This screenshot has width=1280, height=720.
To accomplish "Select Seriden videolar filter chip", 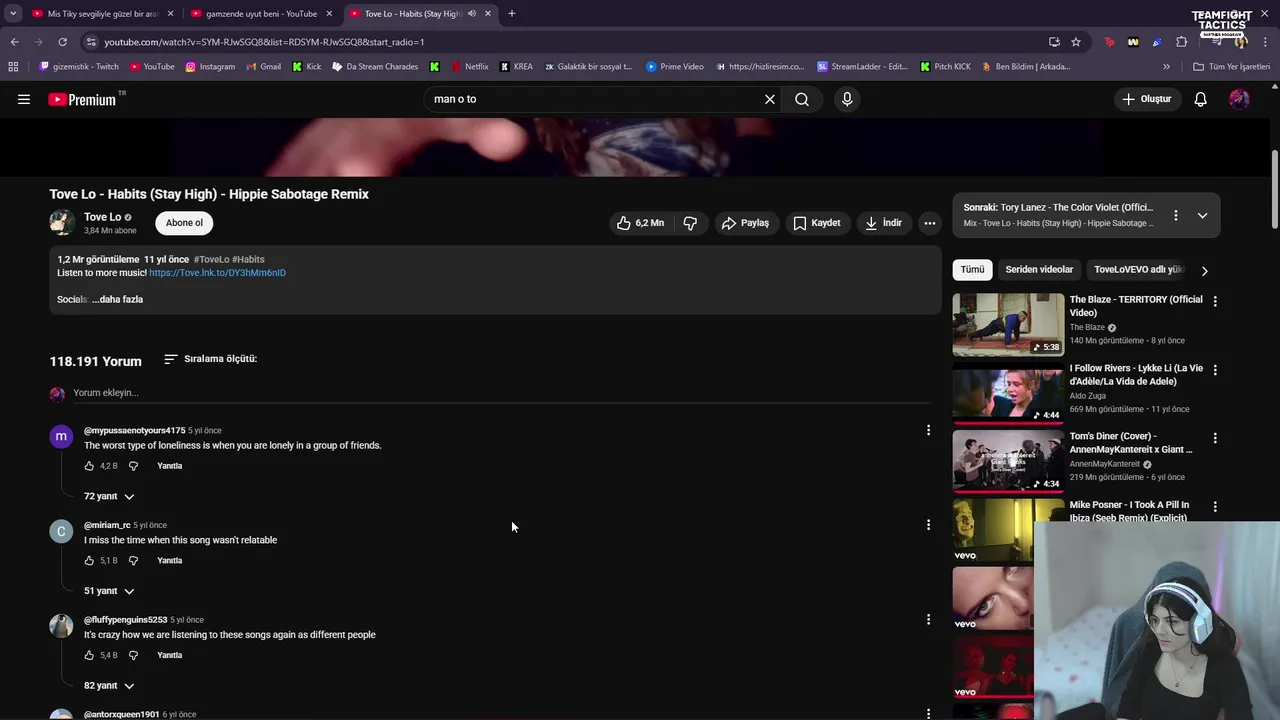I will [1039, 270].
